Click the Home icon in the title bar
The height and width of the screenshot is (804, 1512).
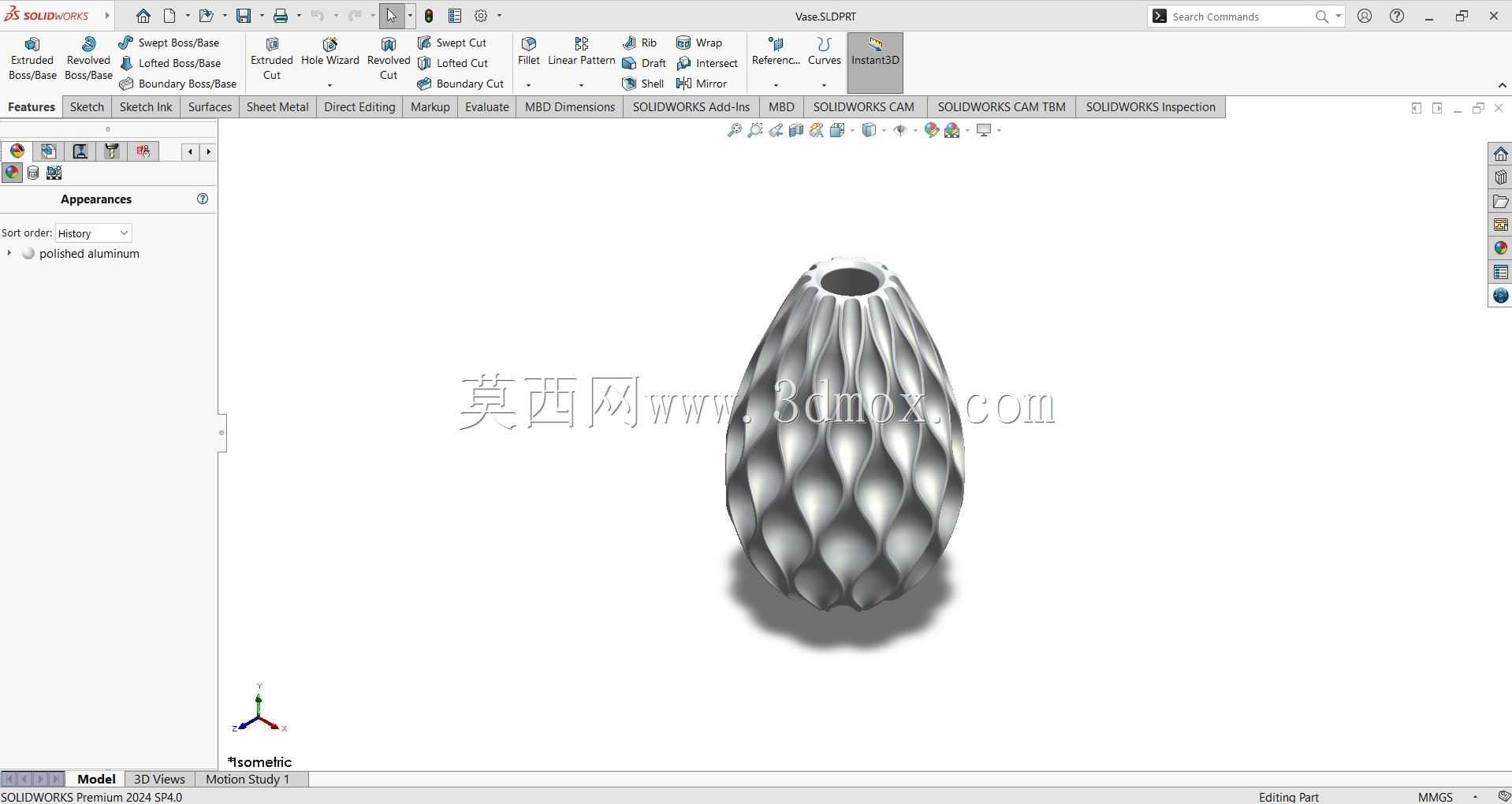(143, 16)
